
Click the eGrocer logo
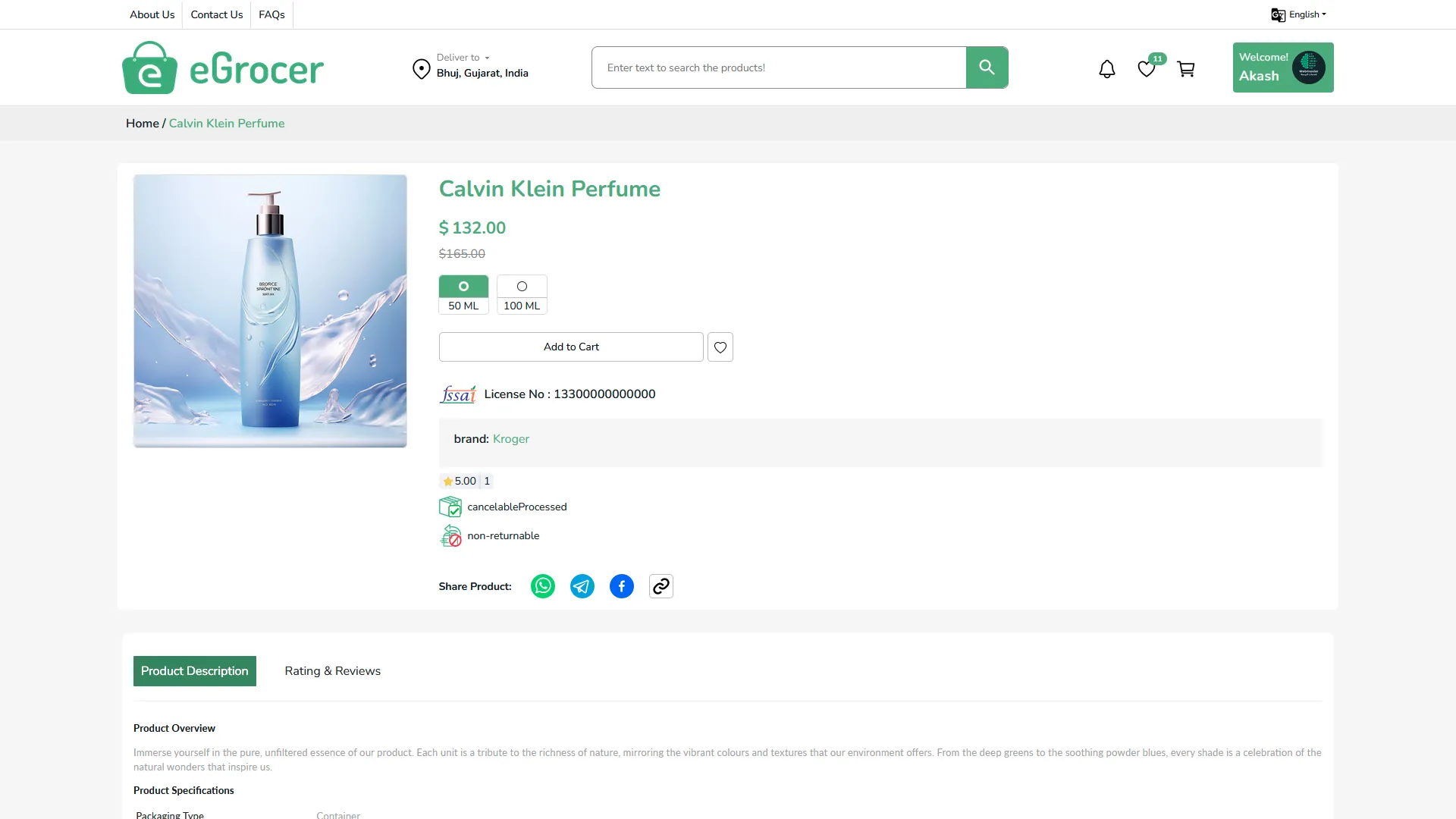coord(223,67)
